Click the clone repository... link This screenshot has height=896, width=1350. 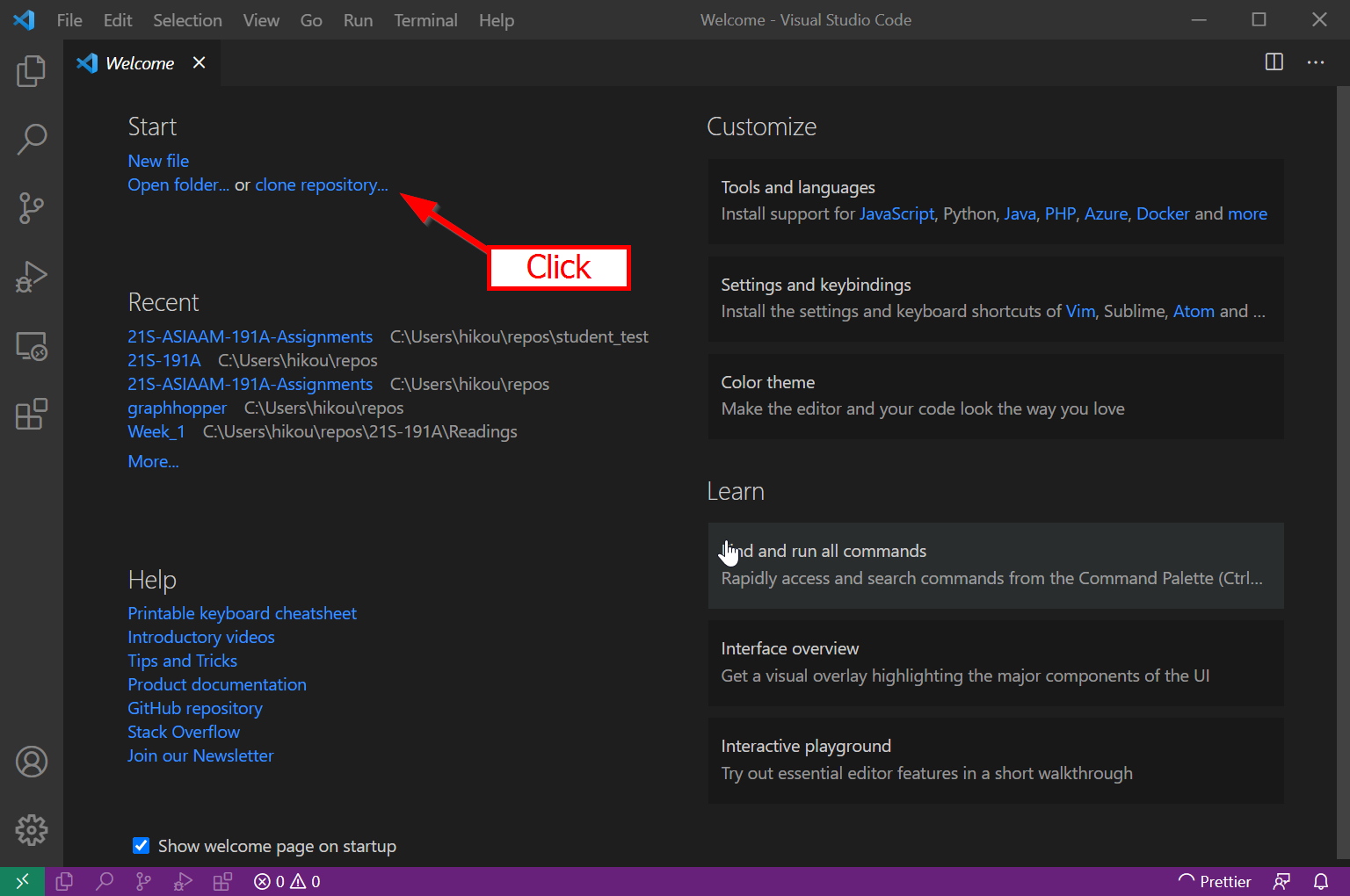321,184
